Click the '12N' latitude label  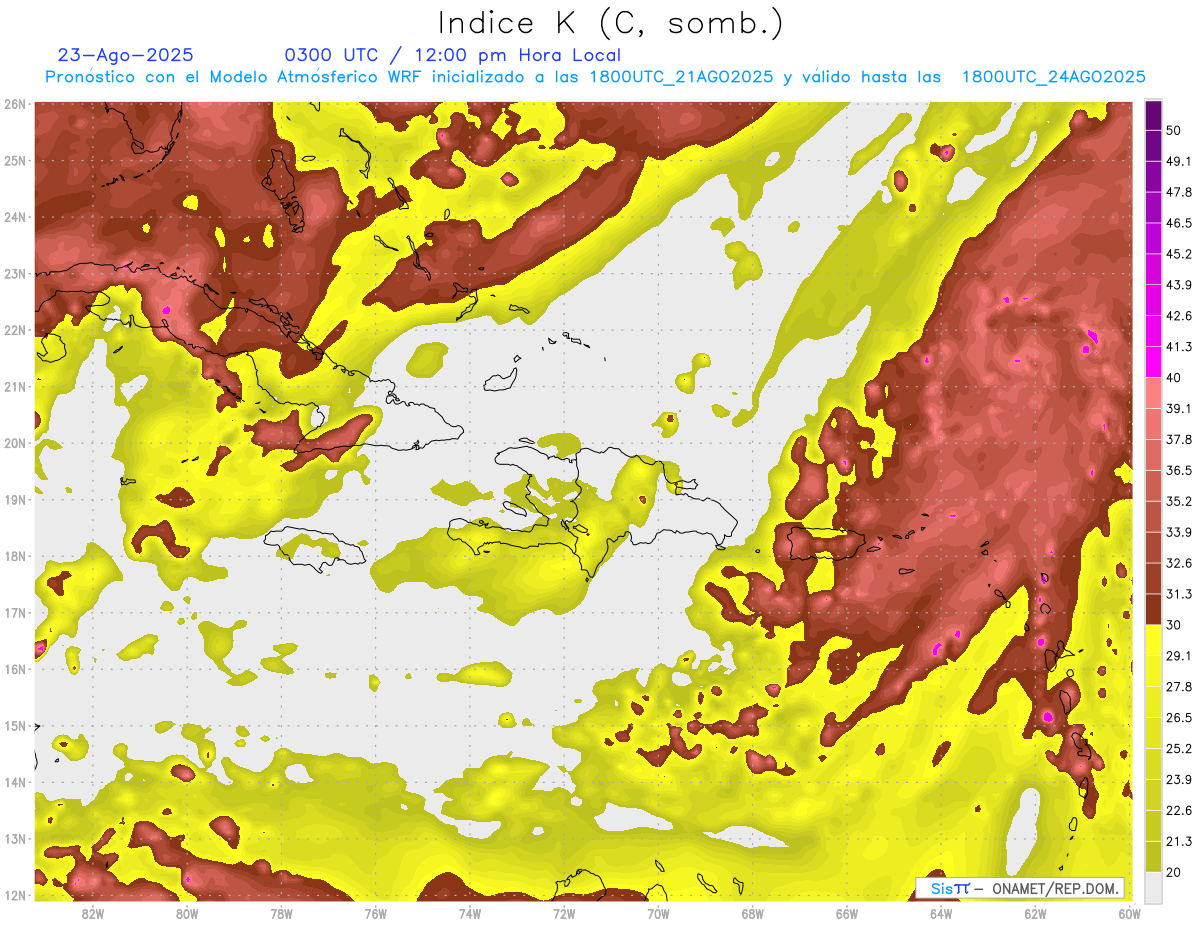14,895
